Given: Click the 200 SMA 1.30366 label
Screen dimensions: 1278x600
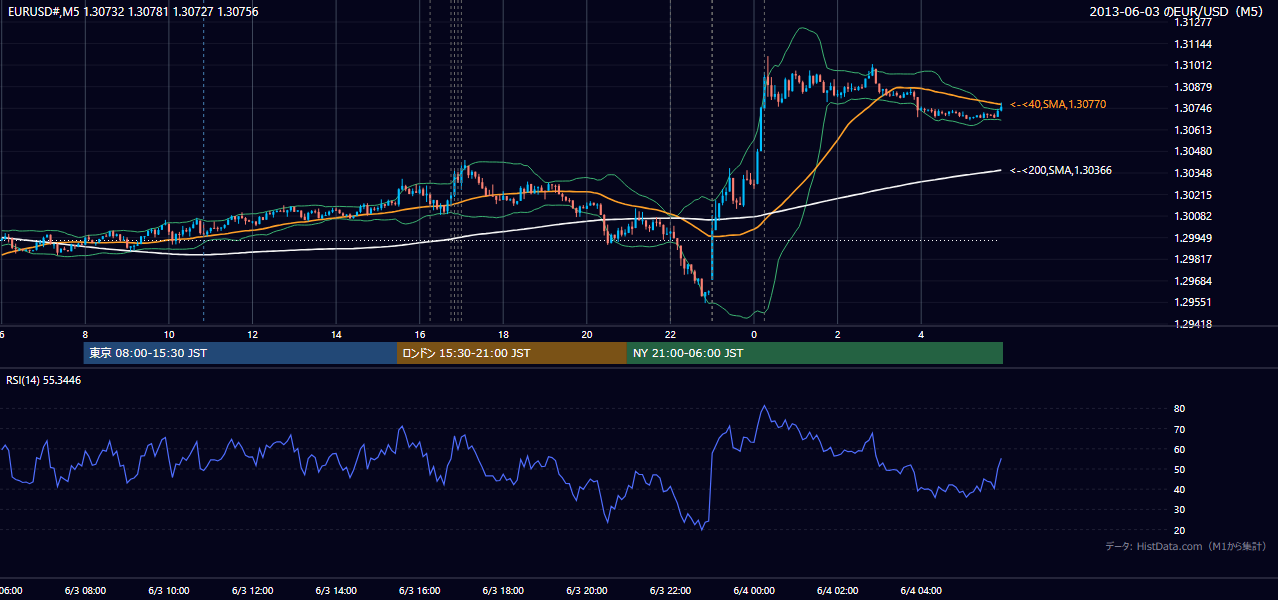Looking at the screenshot, I should pyautogui.click(x=1061, y=170).
